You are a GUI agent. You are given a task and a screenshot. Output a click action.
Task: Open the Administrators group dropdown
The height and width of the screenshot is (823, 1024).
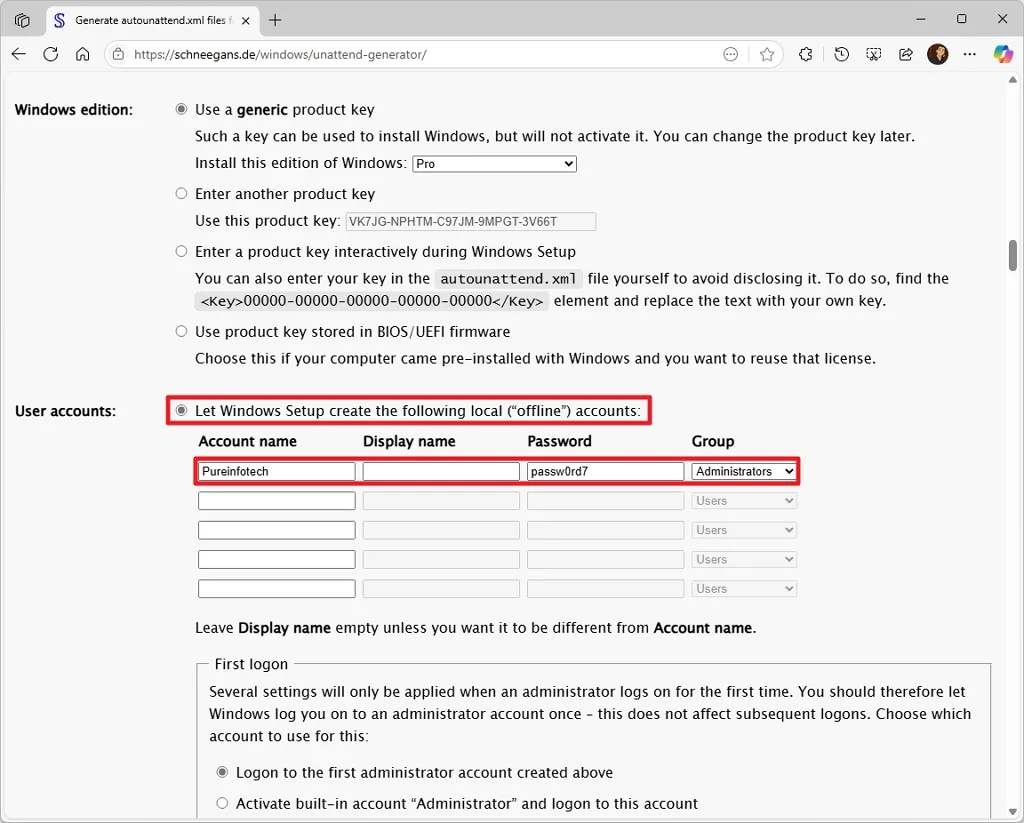click(743, 470)
